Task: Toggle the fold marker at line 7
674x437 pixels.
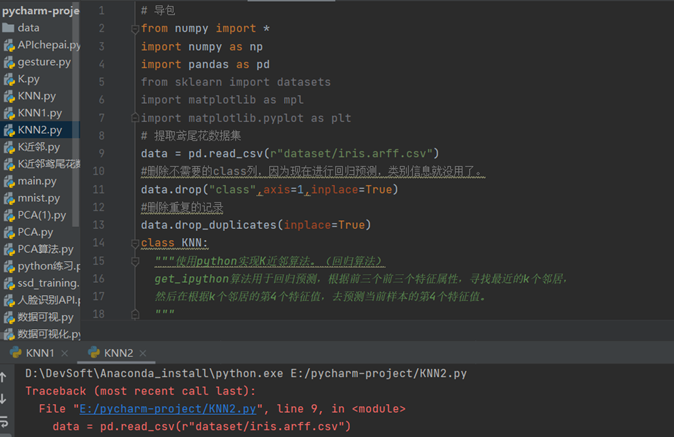Action: 135,117
